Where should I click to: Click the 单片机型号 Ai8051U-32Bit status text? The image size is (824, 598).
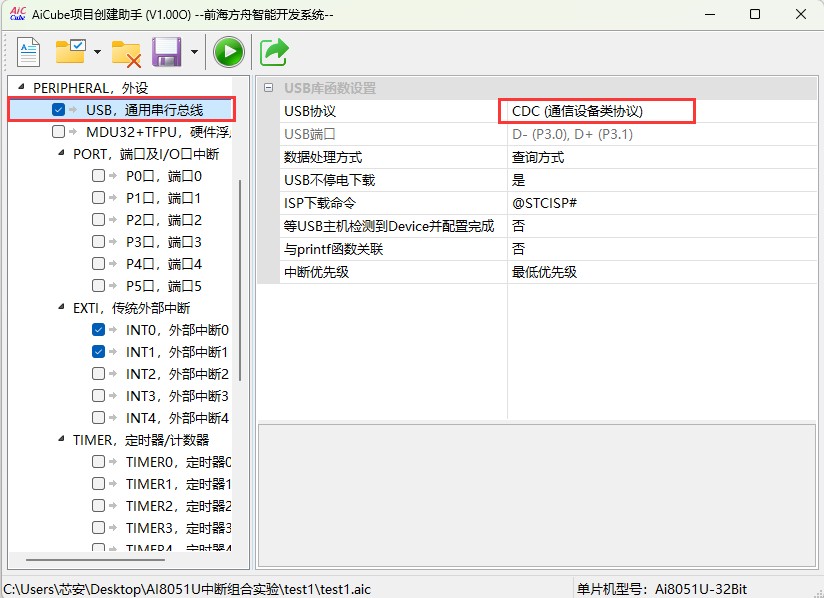662,589
